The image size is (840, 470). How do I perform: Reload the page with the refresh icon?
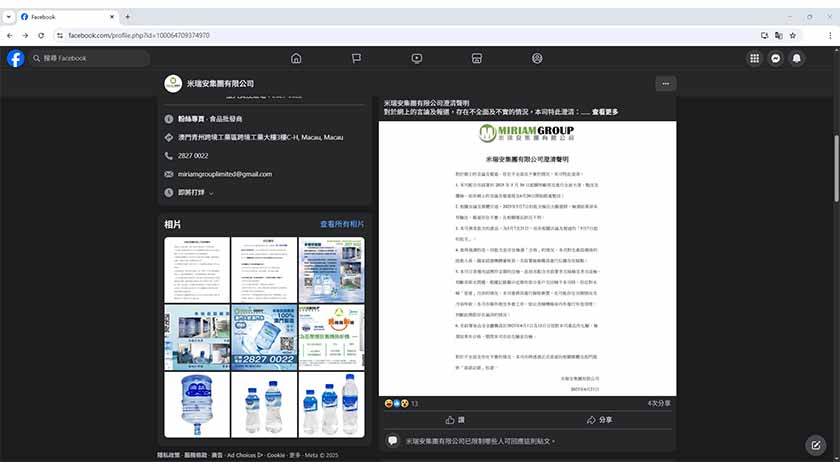coord(41,35)
